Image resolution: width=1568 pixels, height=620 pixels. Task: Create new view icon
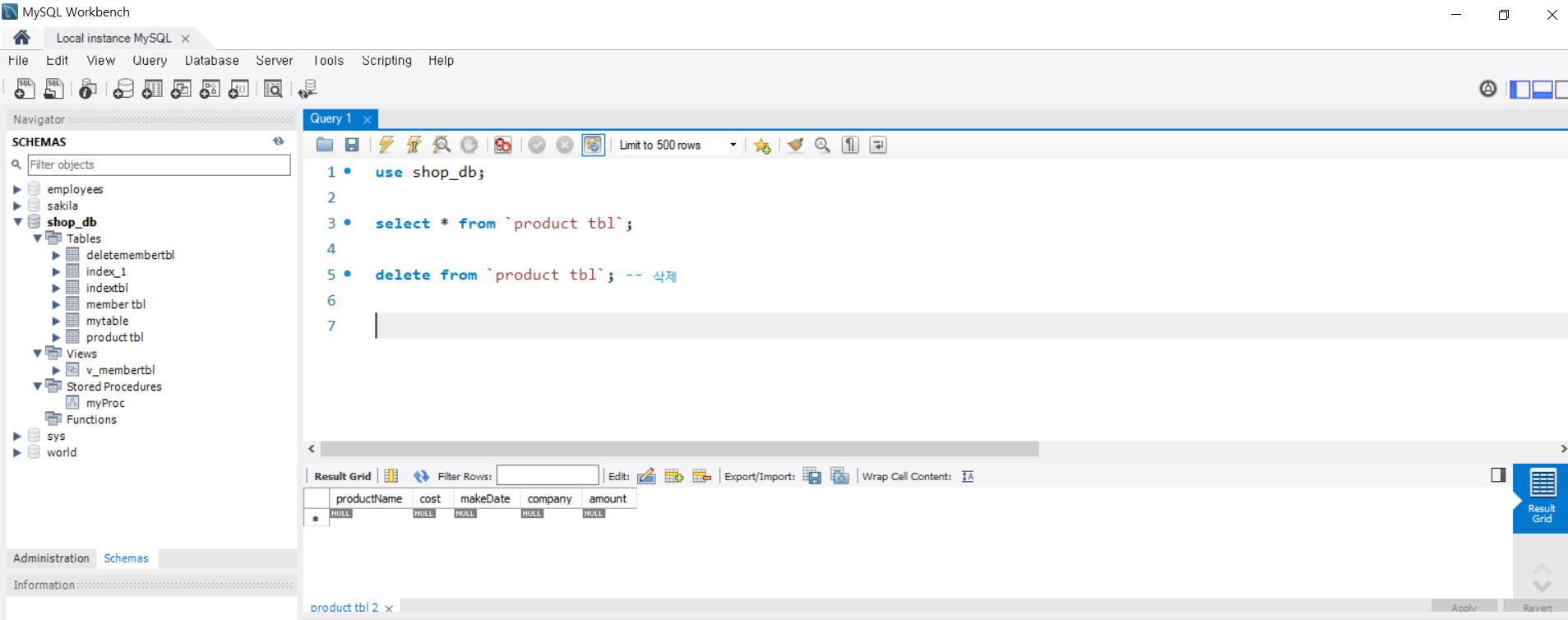(181, 89)
